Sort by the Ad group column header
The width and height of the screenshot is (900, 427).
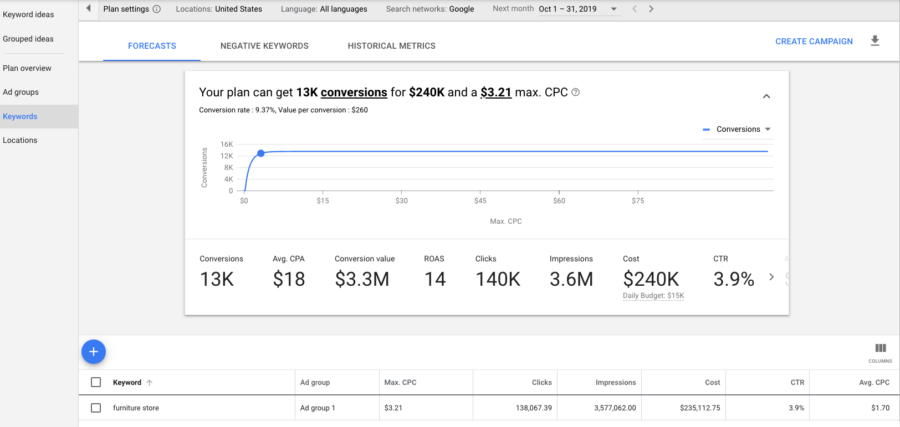[x=315, y=382]
